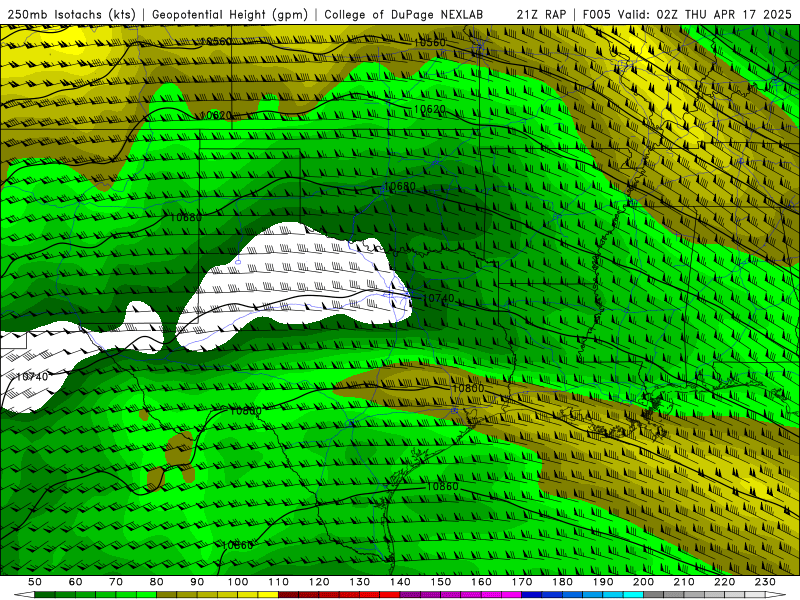Screen dimensions: 800x600
Task: Click the right arrow cap of the color bar
Action: click(x=776, y=595)
